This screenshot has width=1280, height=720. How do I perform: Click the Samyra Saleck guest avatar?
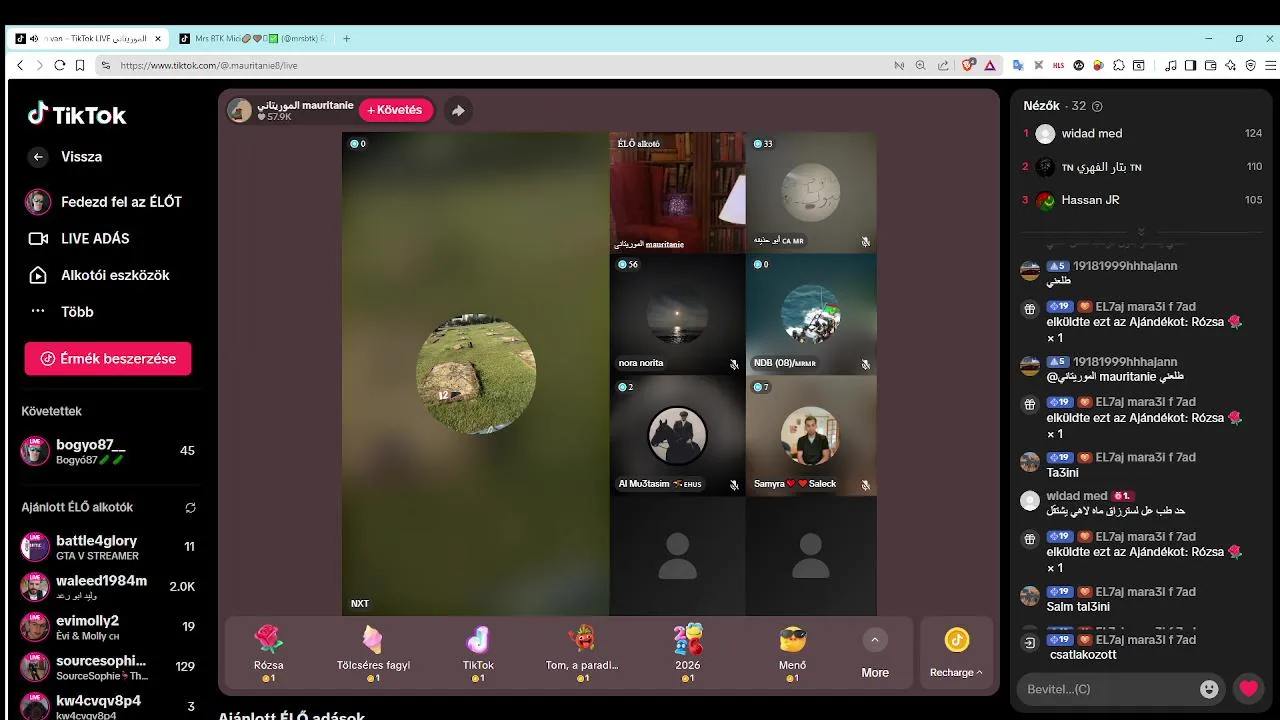(x=810, y=435)
